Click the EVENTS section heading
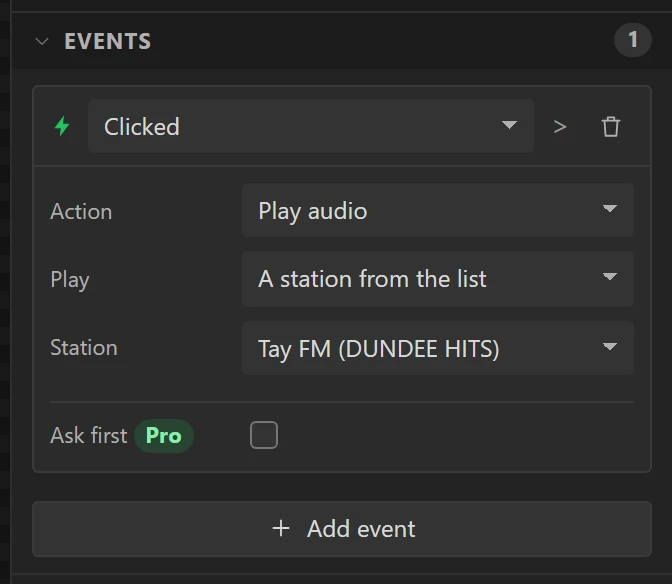The image size is (672, 584). (108, 42)
